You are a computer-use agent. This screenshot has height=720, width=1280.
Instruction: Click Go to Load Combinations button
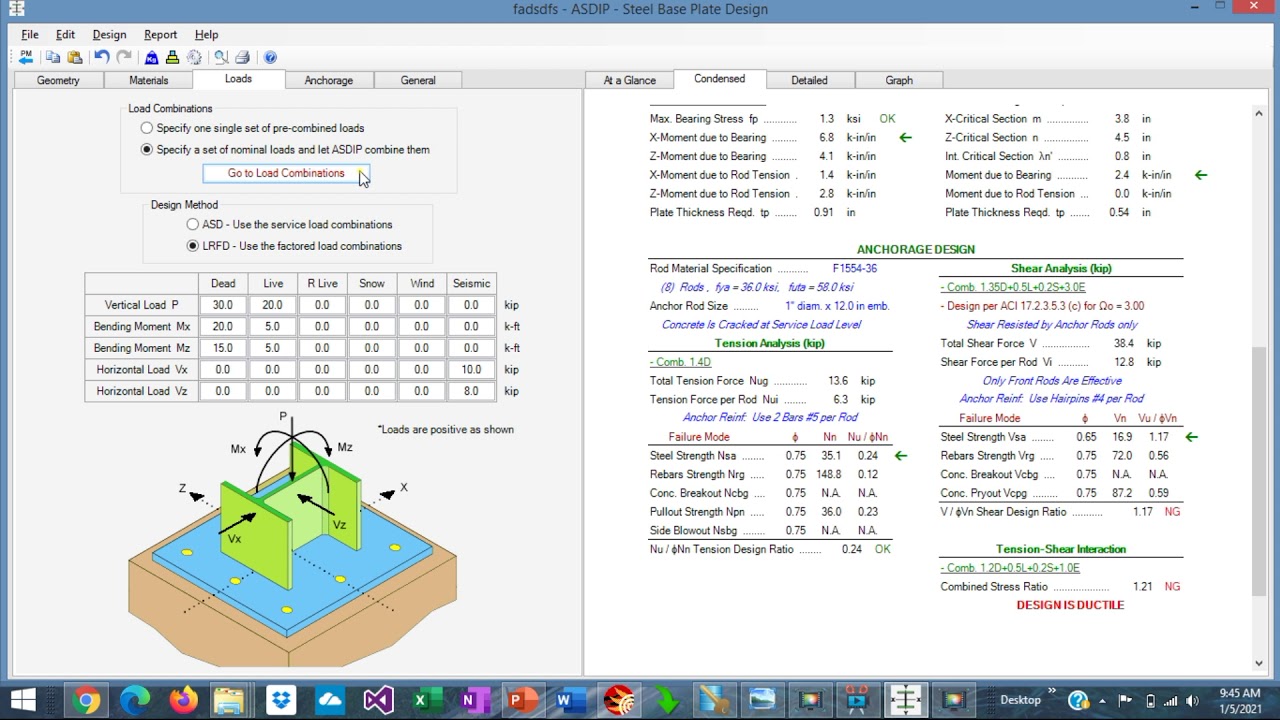pyautogui.click(x=286, y=173)
